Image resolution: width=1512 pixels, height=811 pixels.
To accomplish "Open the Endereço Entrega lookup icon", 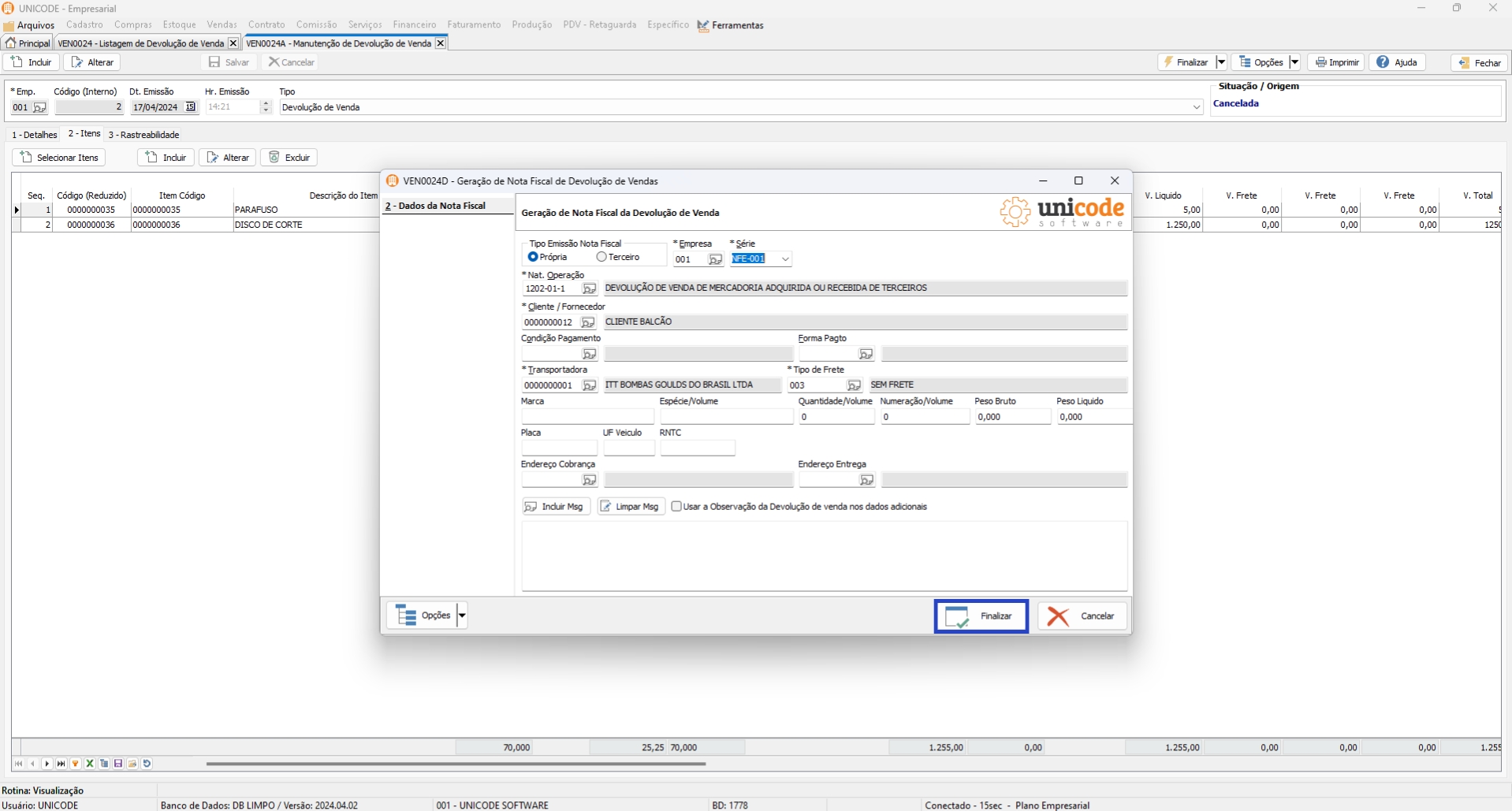I will (x=866, y=480).
